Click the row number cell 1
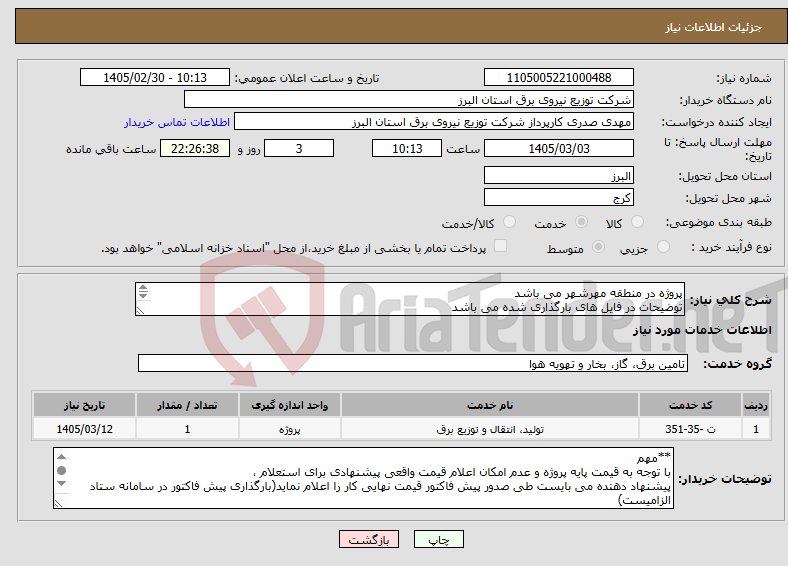The image size is (788, 566). 756,429
